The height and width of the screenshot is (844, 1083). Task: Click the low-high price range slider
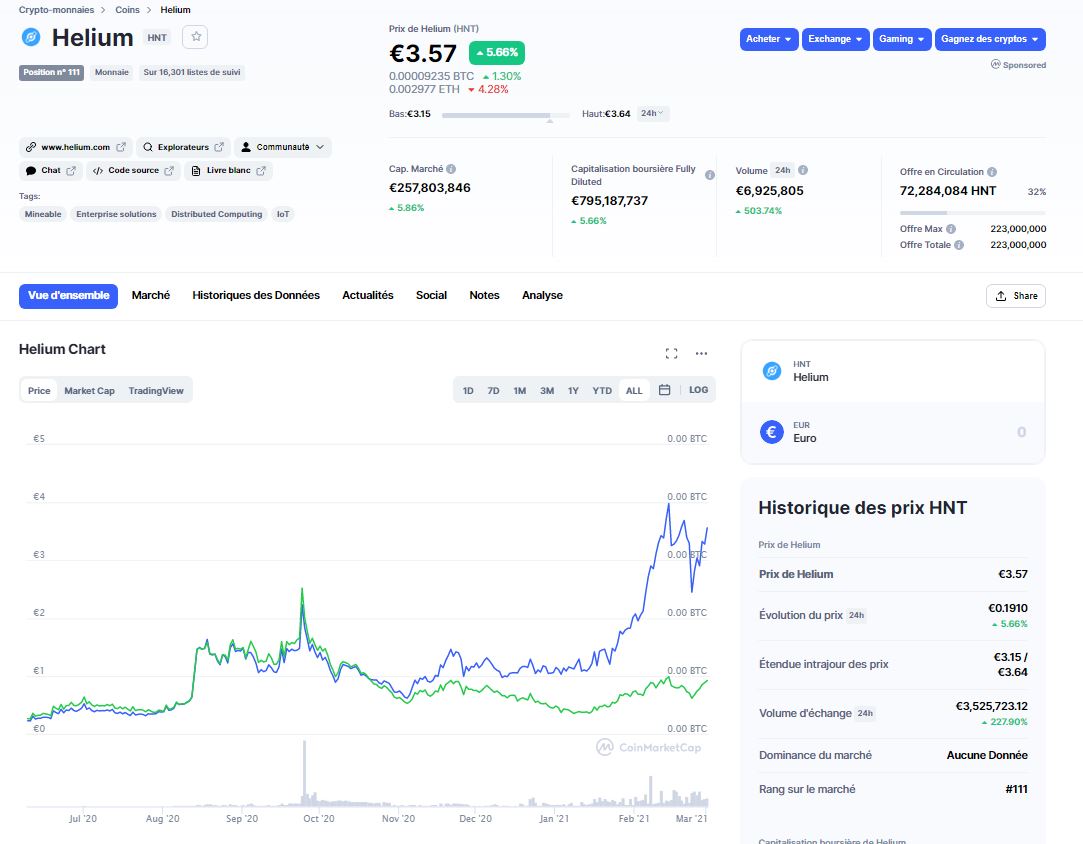[496, 115]
